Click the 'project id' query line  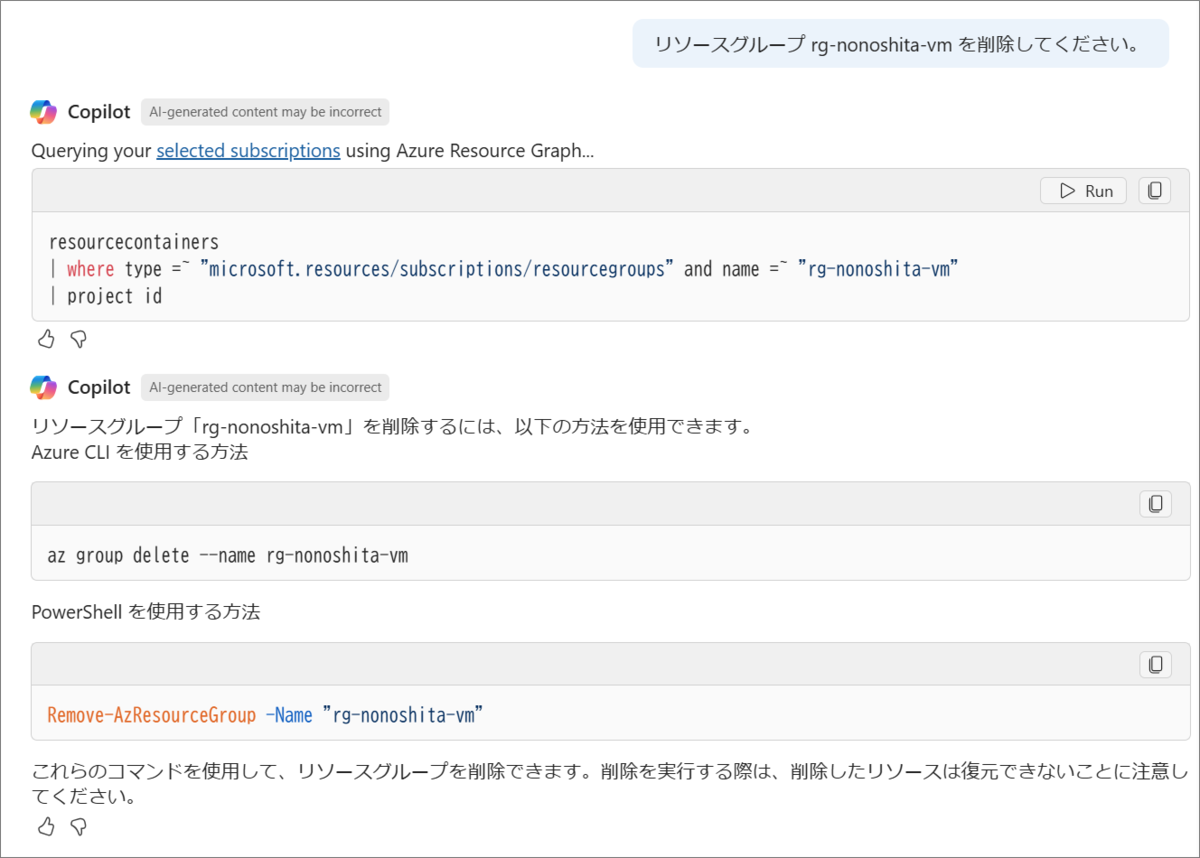(x=105, y=296)
